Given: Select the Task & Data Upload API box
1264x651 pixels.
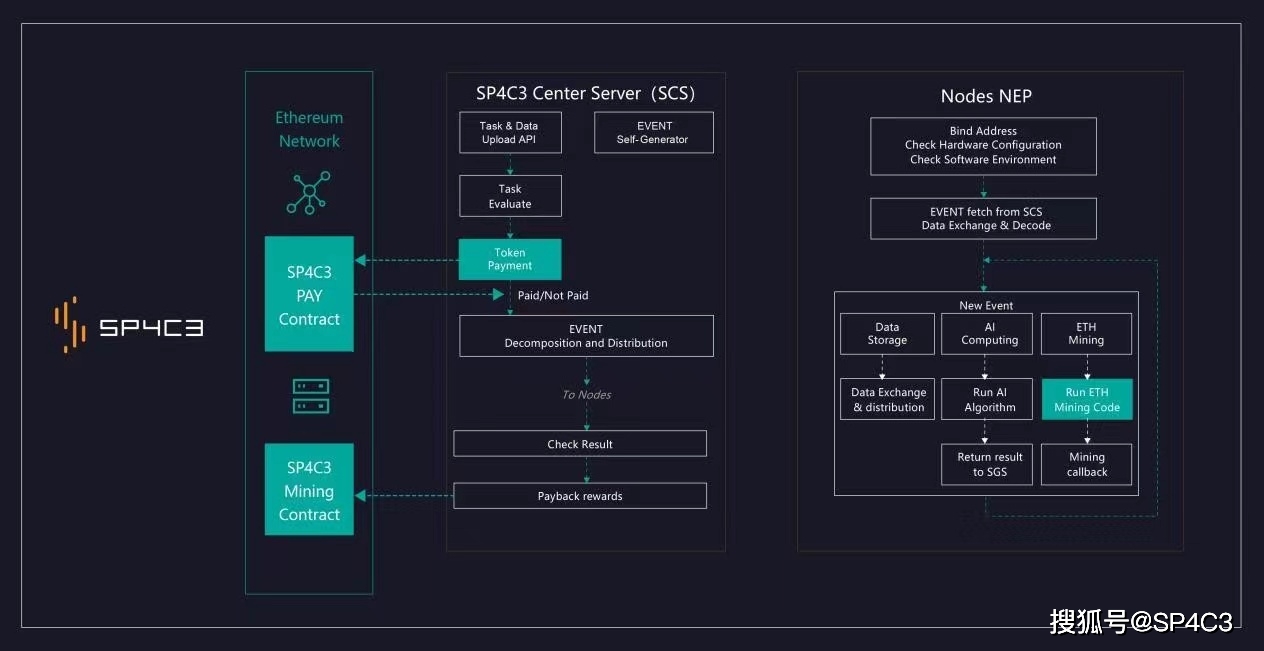Looking at the screenshot, I should [x=510, y=133].
